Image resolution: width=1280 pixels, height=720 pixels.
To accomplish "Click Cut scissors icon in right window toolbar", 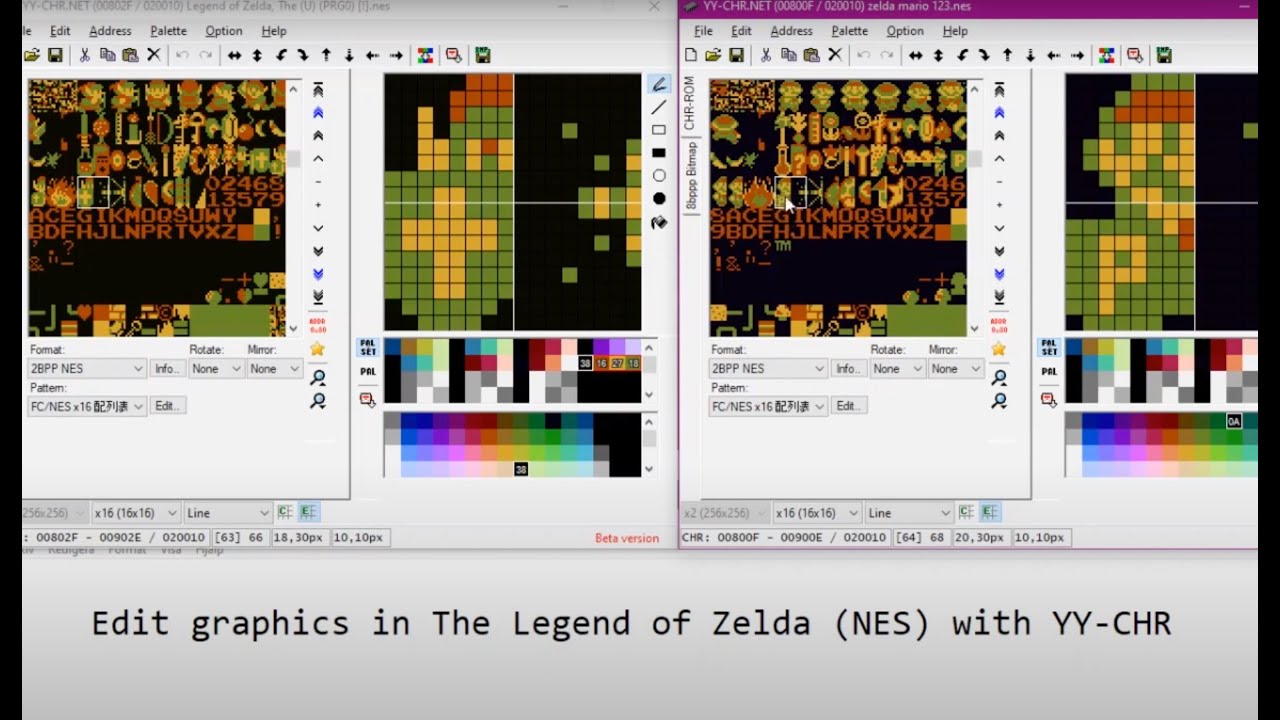I will click(x=765, y=55).
